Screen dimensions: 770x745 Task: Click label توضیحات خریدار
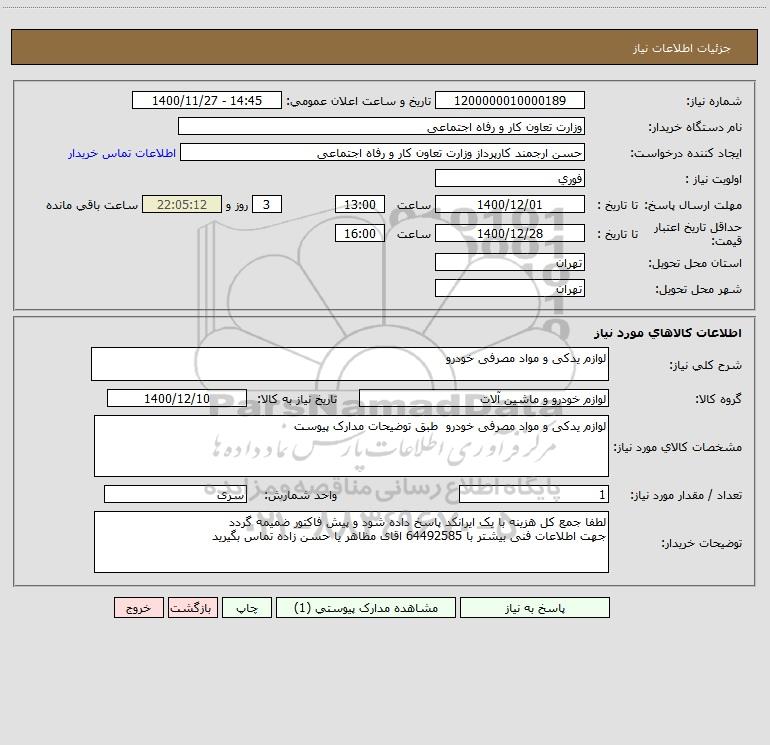(702, 544)
